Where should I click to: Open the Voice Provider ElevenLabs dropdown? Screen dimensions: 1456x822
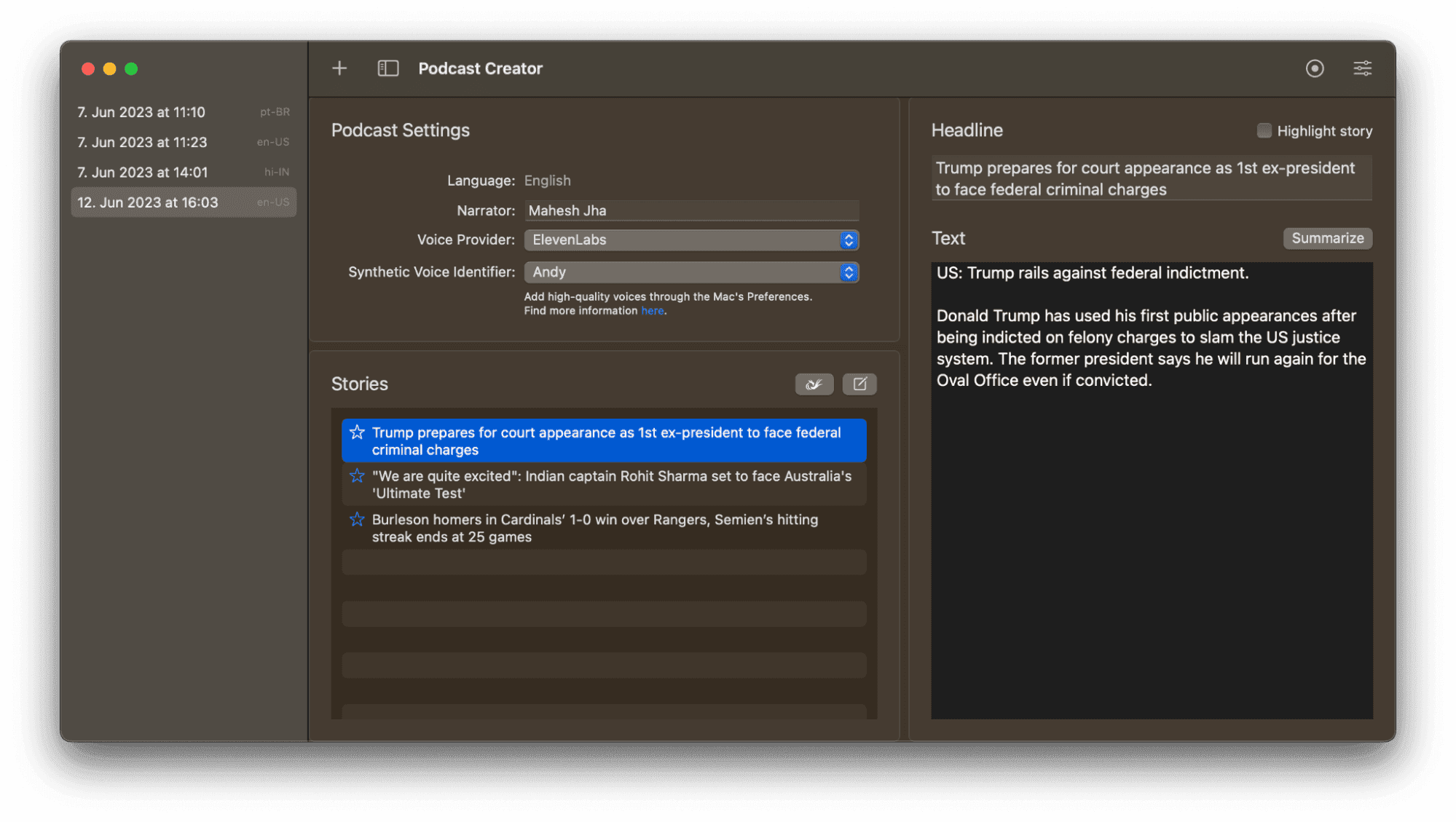pyautogui.click(x=691, y=240)
